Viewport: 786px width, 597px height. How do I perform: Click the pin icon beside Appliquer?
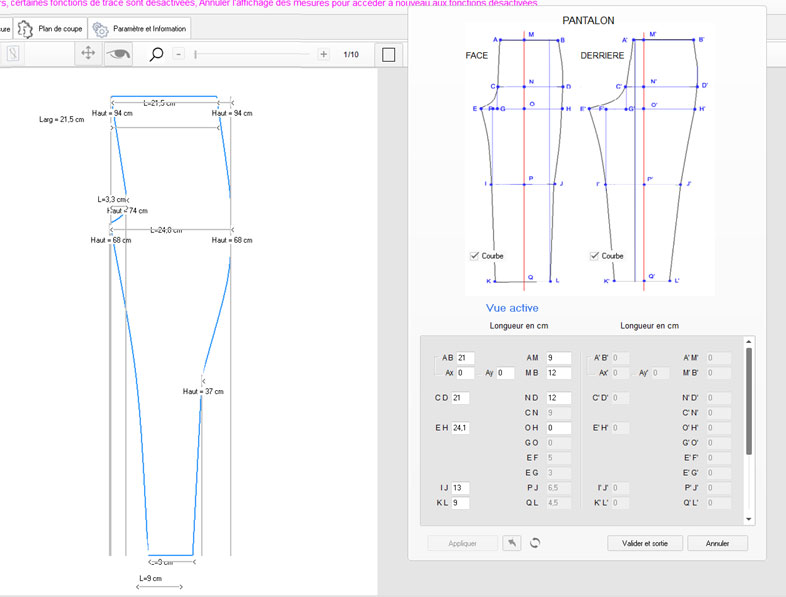510,543
